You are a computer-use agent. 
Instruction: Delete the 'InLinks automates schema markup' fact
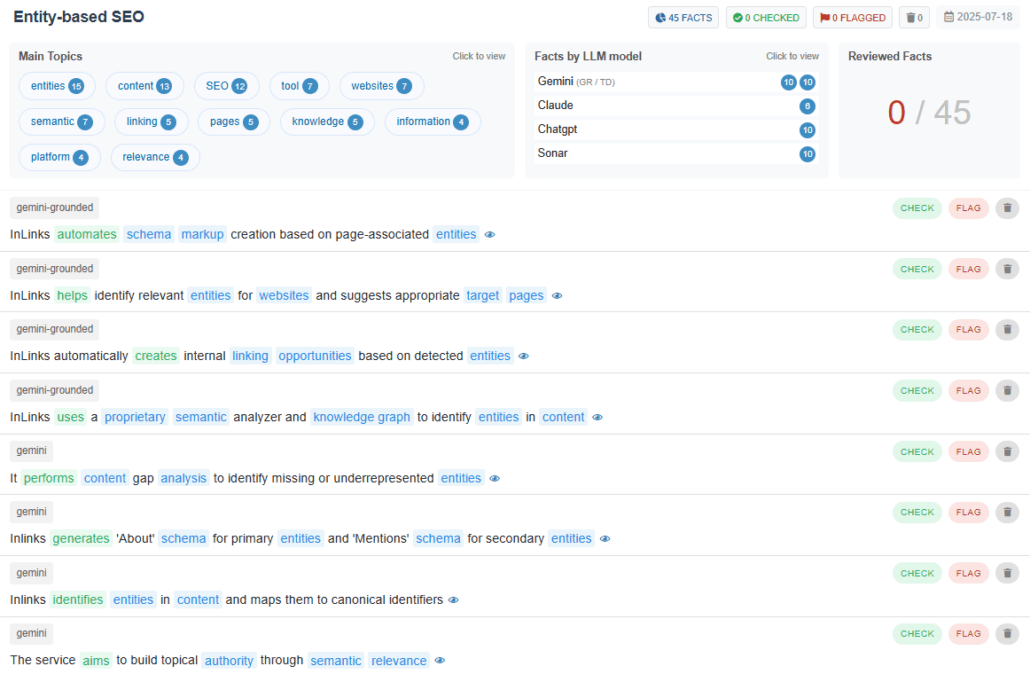pos(1007,208)
